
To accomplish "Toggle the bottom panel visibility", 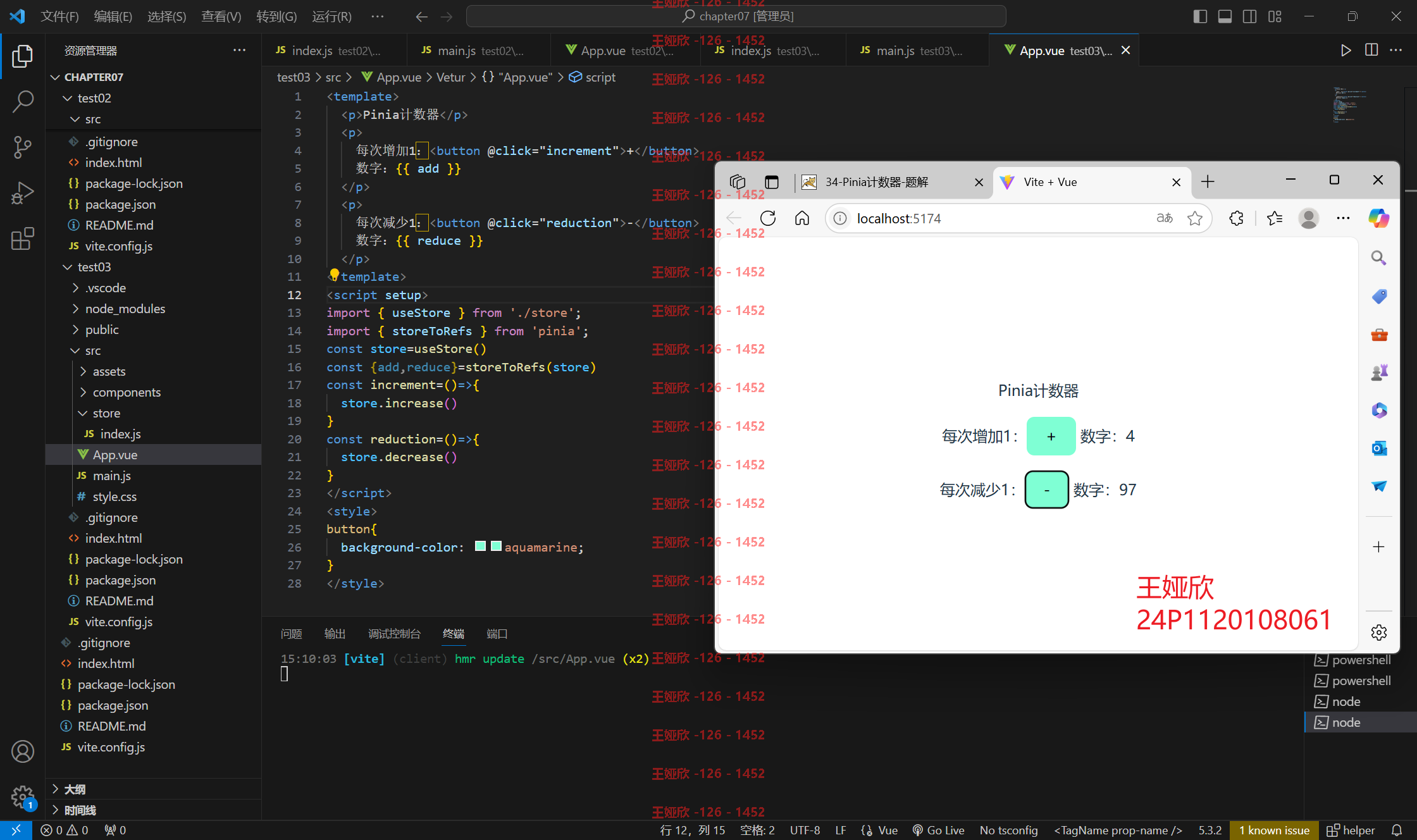I will click(x=1225, y=16).
